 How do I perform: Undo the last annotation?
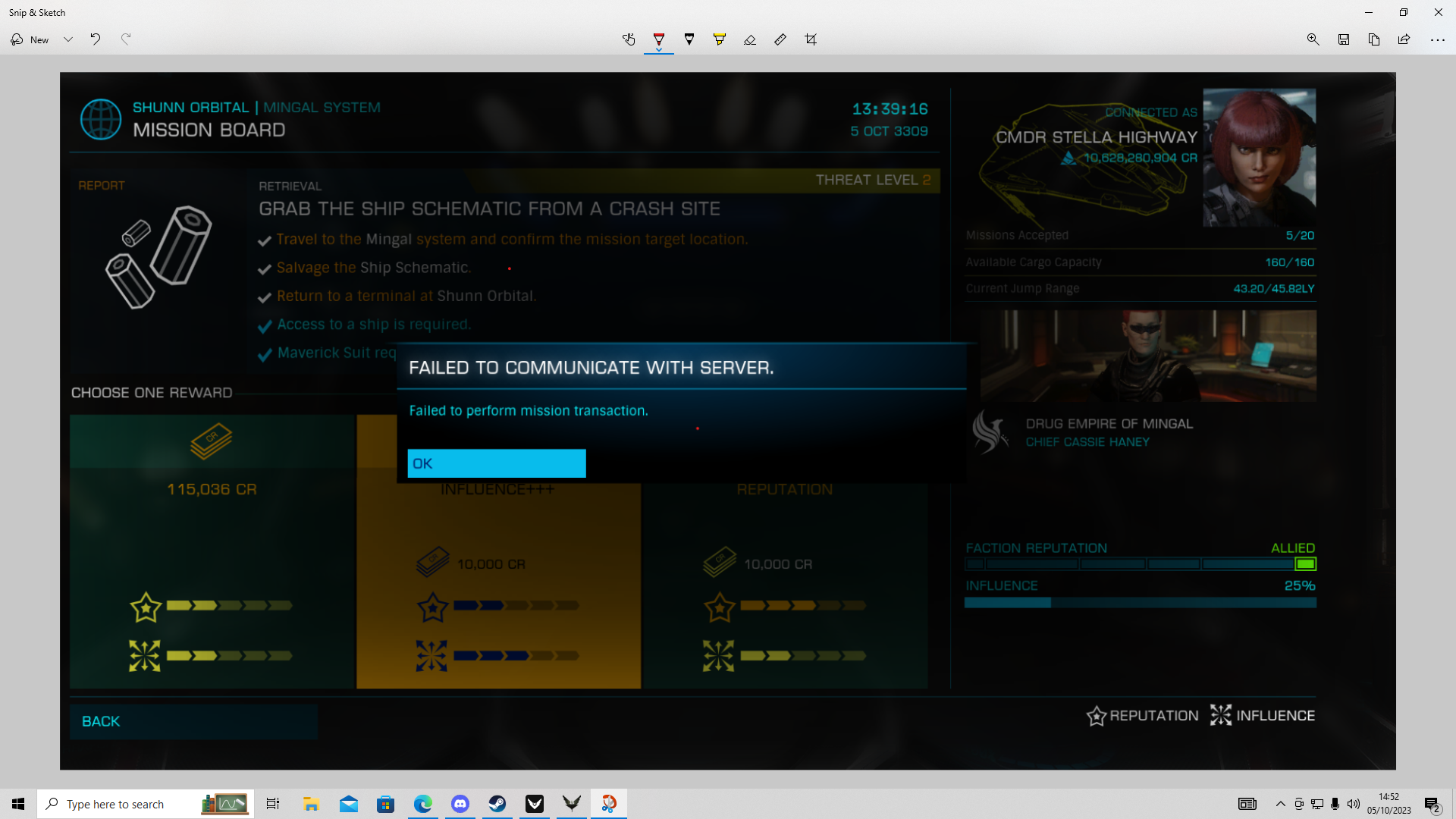tap(96, 39)
